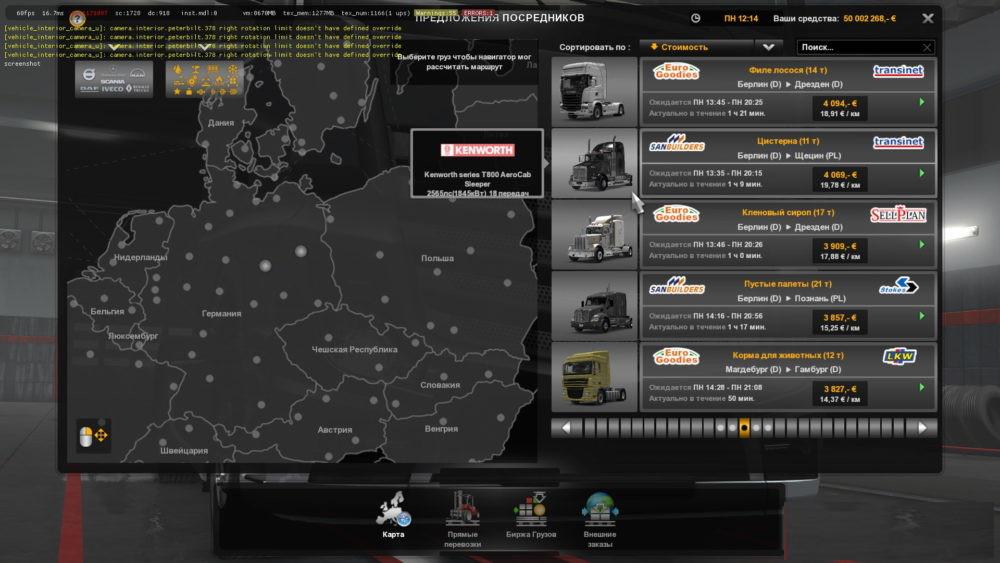This screenshot has height=563, width=1000.
Task: Open the Карта (Map) section
Action: click(393, 514)
